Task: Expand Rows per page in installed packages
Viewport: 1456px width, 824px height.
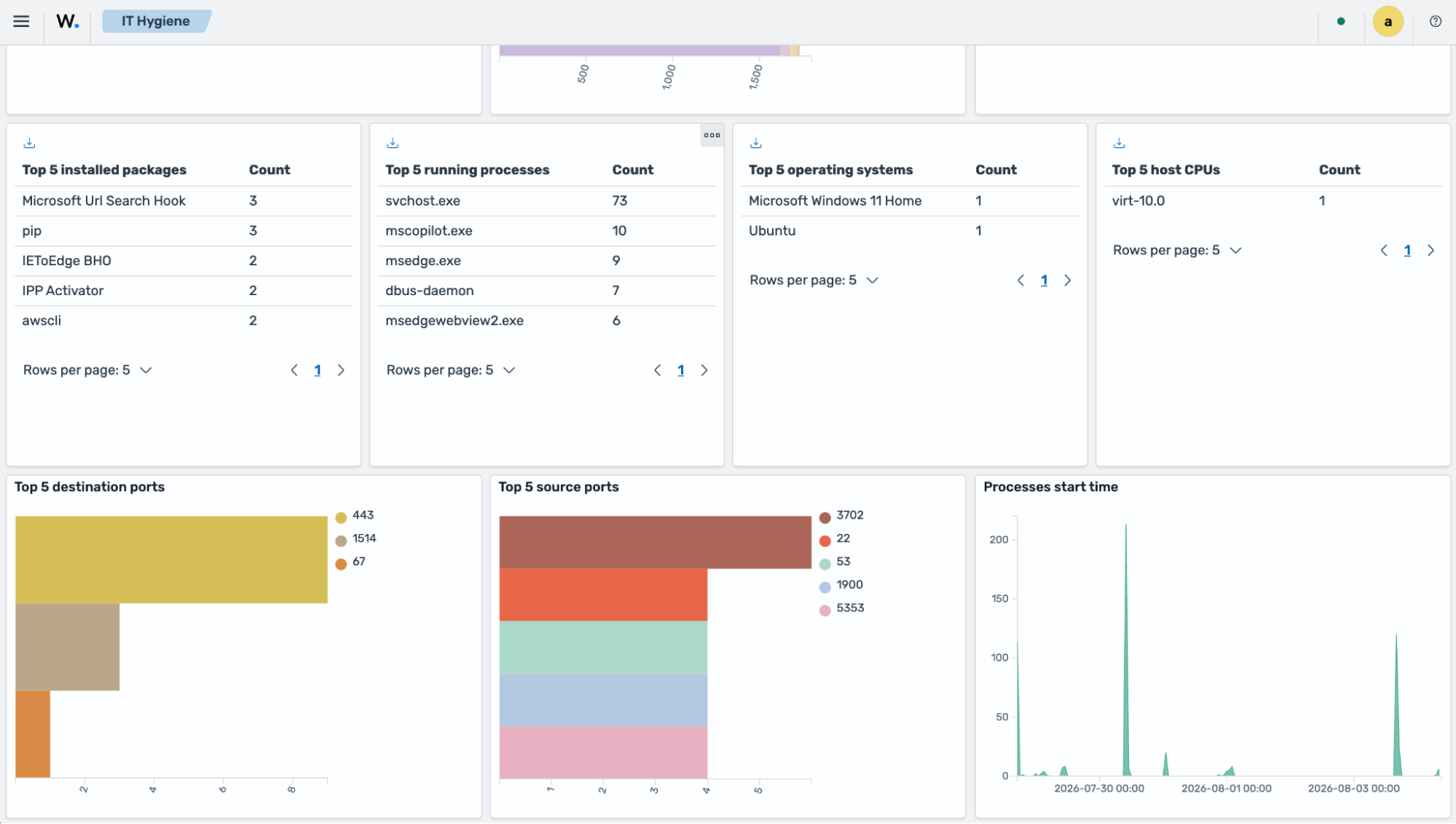Action: (x=87, y=370)
